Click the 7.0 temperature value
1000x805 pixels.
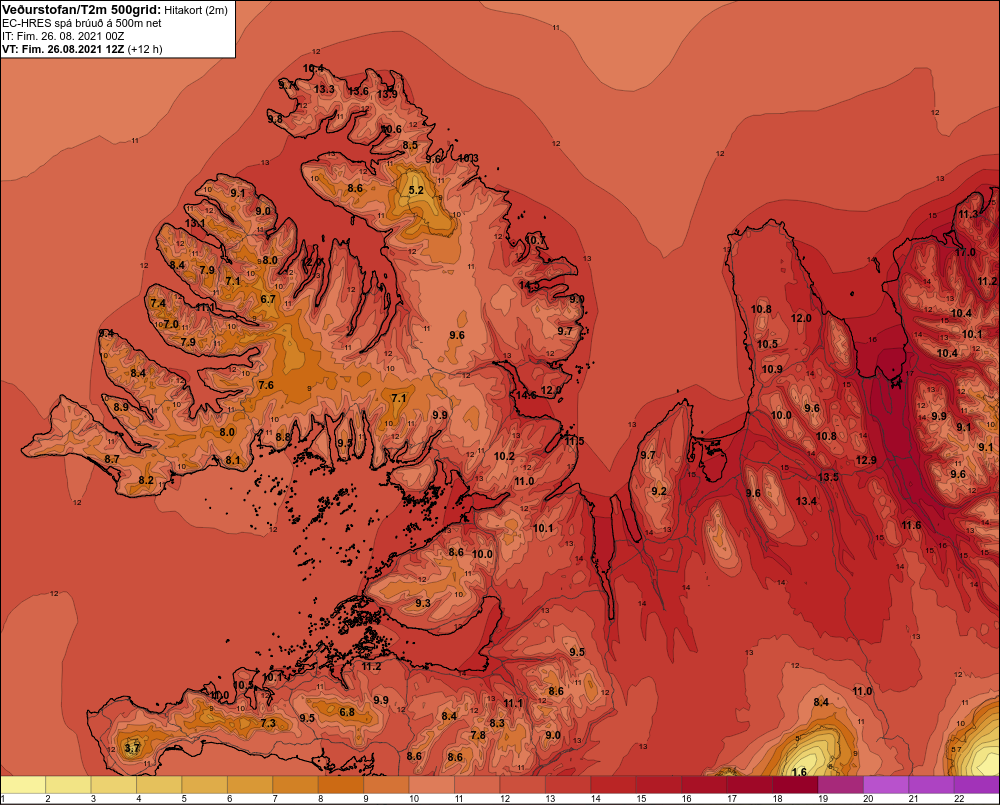171,324
